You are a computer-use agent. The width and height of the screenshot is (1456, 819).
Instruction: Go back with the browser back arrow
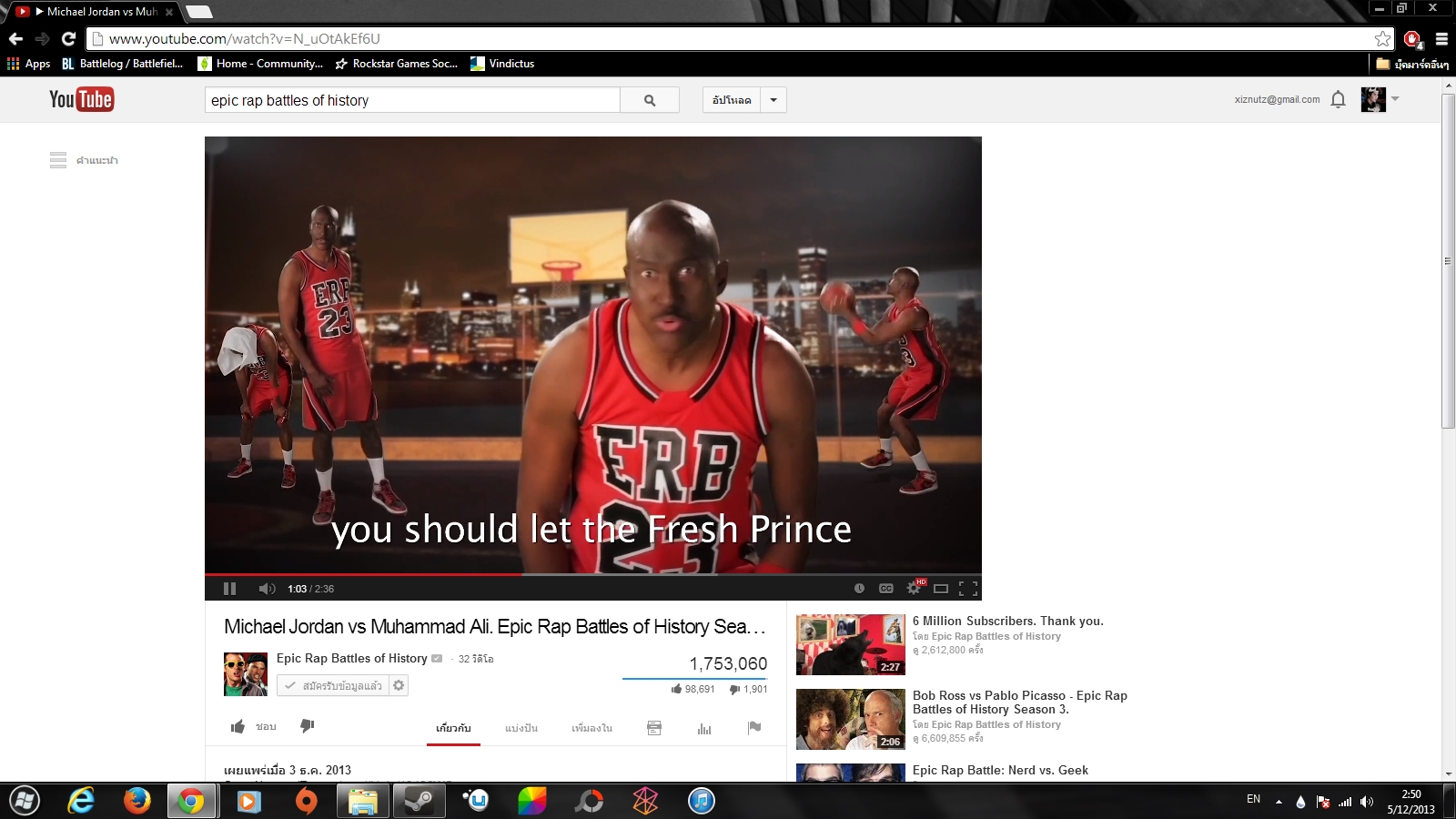click(15, 38)
